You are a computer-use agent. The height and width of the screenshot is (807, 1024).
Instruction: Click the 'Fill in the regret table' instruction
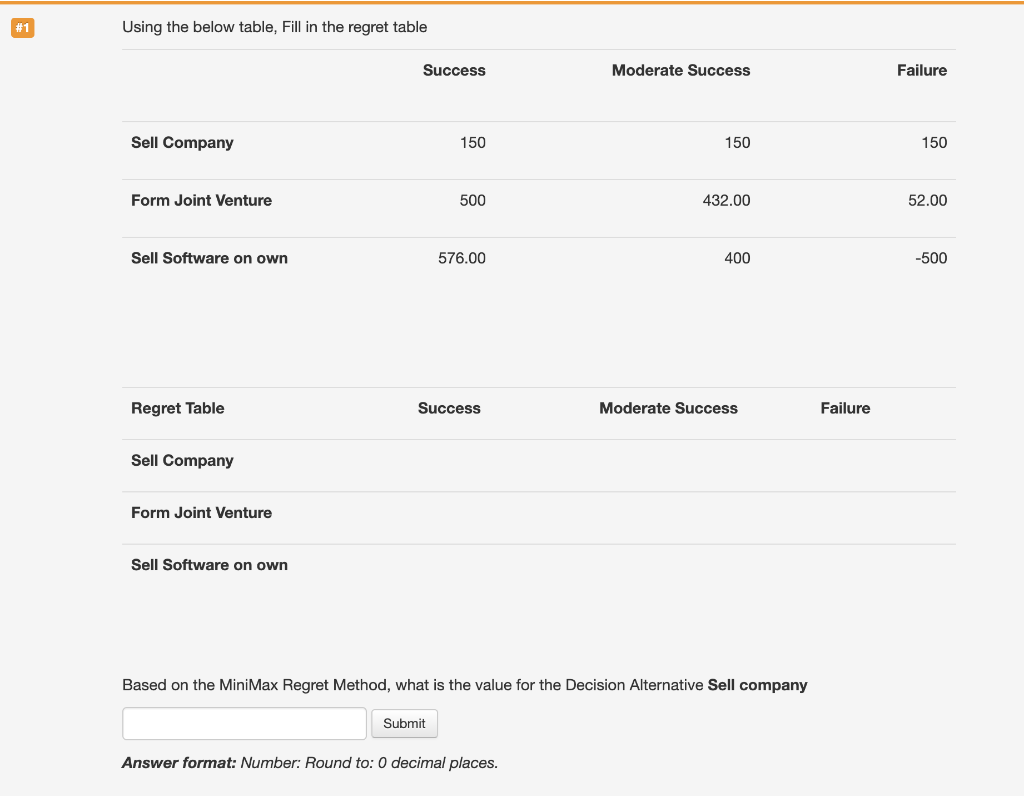(274, 27)
